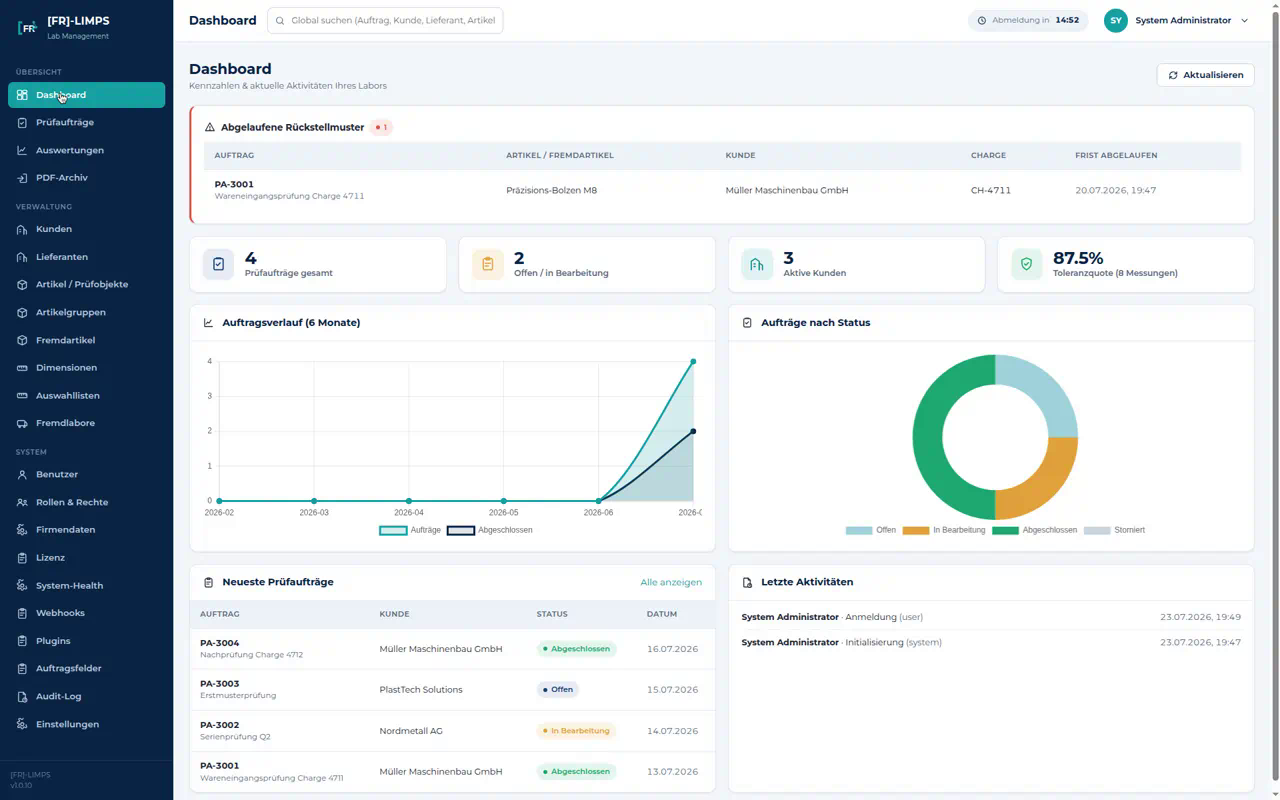
Task: Click the Dimensionen sidebar icon
Action: click(22, 368)
